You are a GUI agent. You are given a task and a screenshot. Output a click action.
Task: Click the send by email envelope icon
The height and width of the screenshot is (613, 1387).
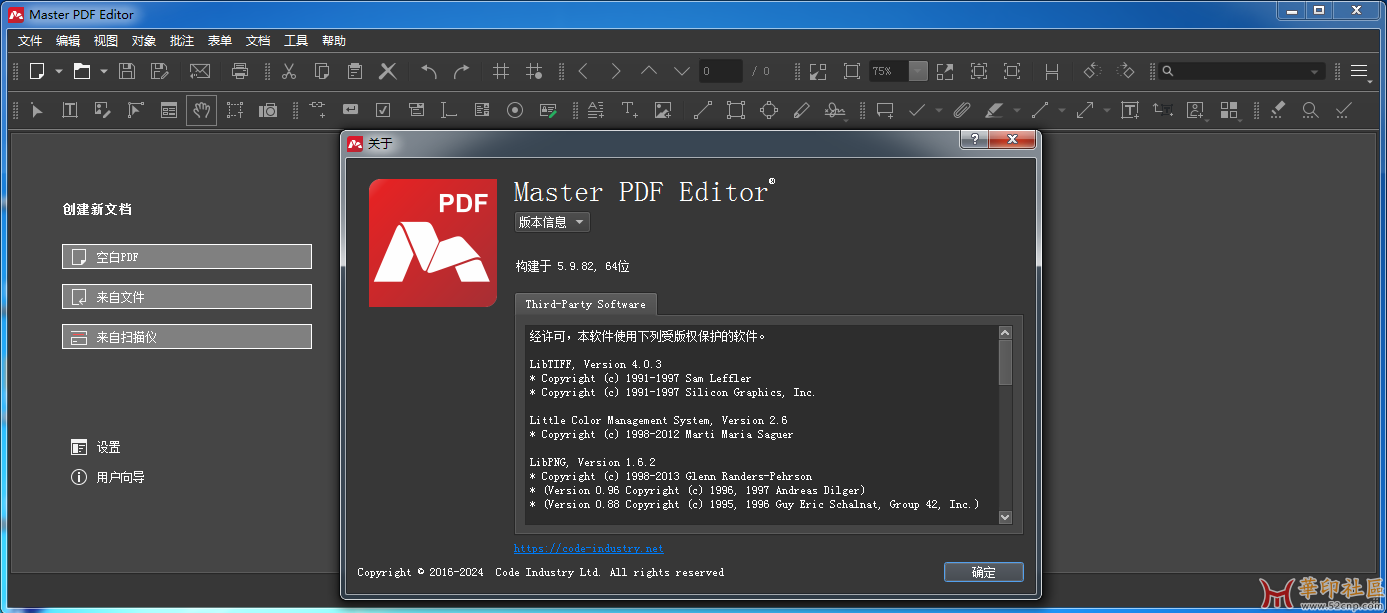click(200, 71)
